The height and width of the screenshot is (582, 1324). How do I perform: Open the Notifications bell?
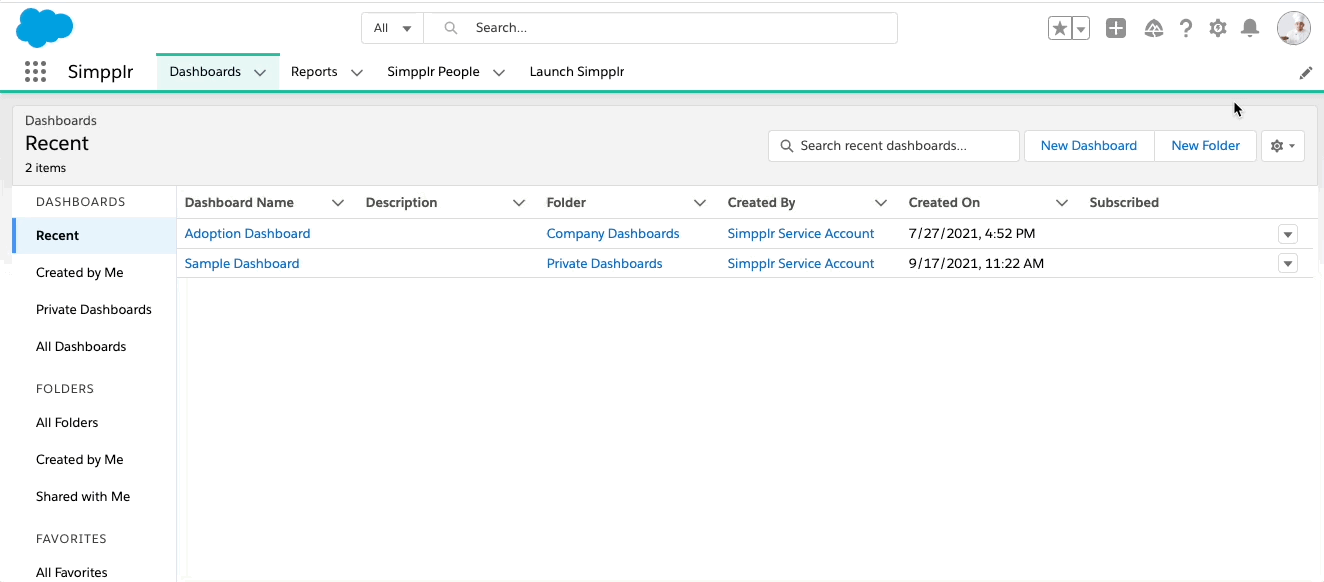point(1250,28)
